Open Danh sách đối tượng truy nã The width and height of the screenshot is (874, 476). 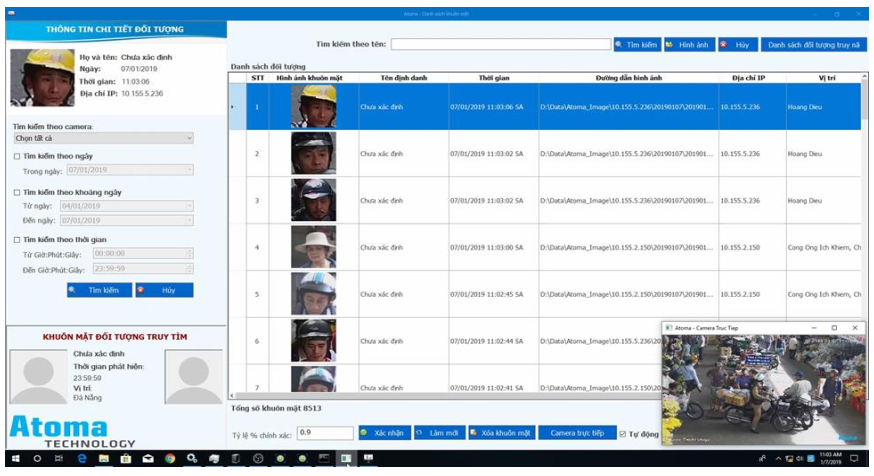click(x=813, y=45)
